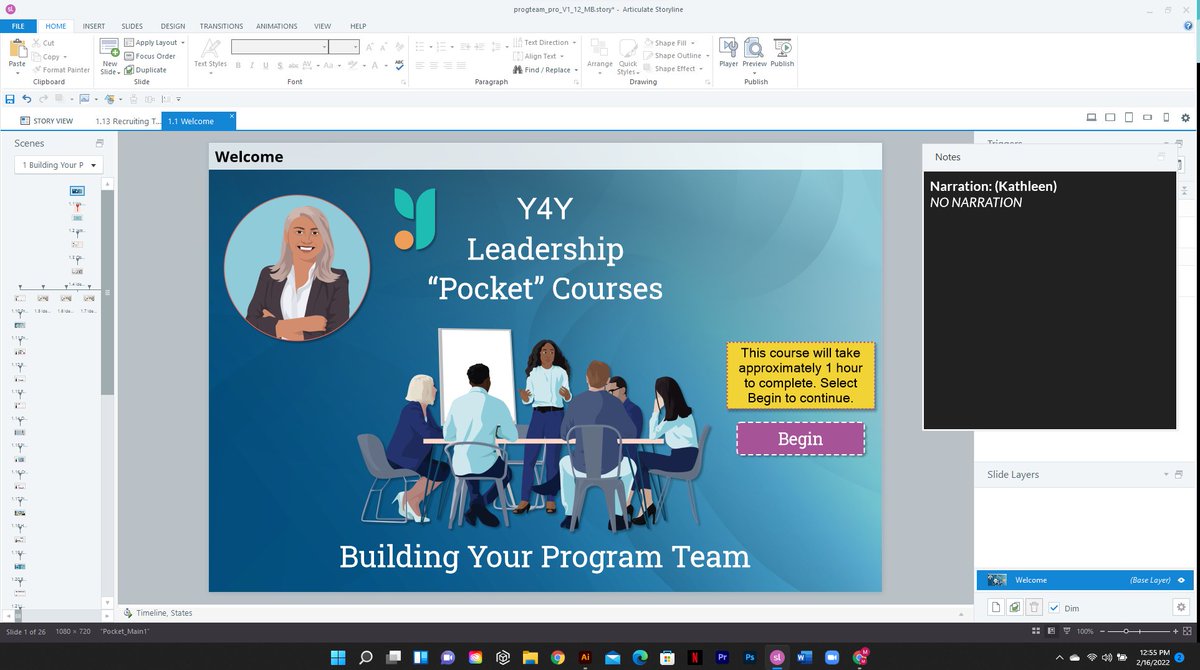1200x670 pixels.
Task: Click the Delete Layer trash icon
Action: pyautogui.click(x=1035, y=607)
